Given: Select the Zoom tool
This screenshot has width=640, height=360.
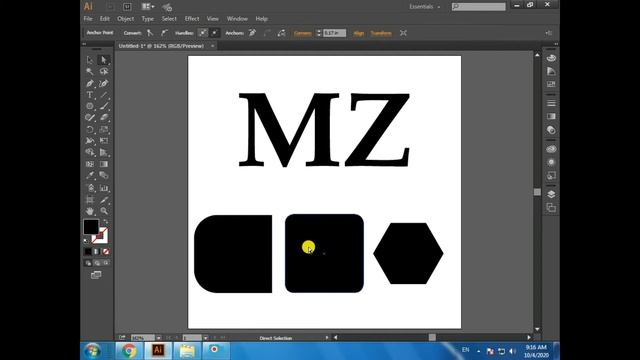Looking at the screenshot, I should click(104, 211).
